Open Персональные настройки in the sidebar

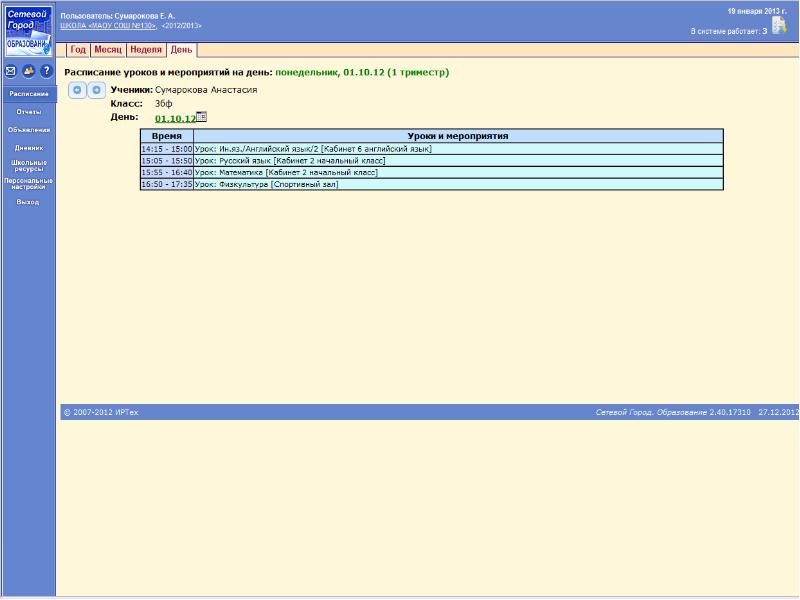point(29,184)
